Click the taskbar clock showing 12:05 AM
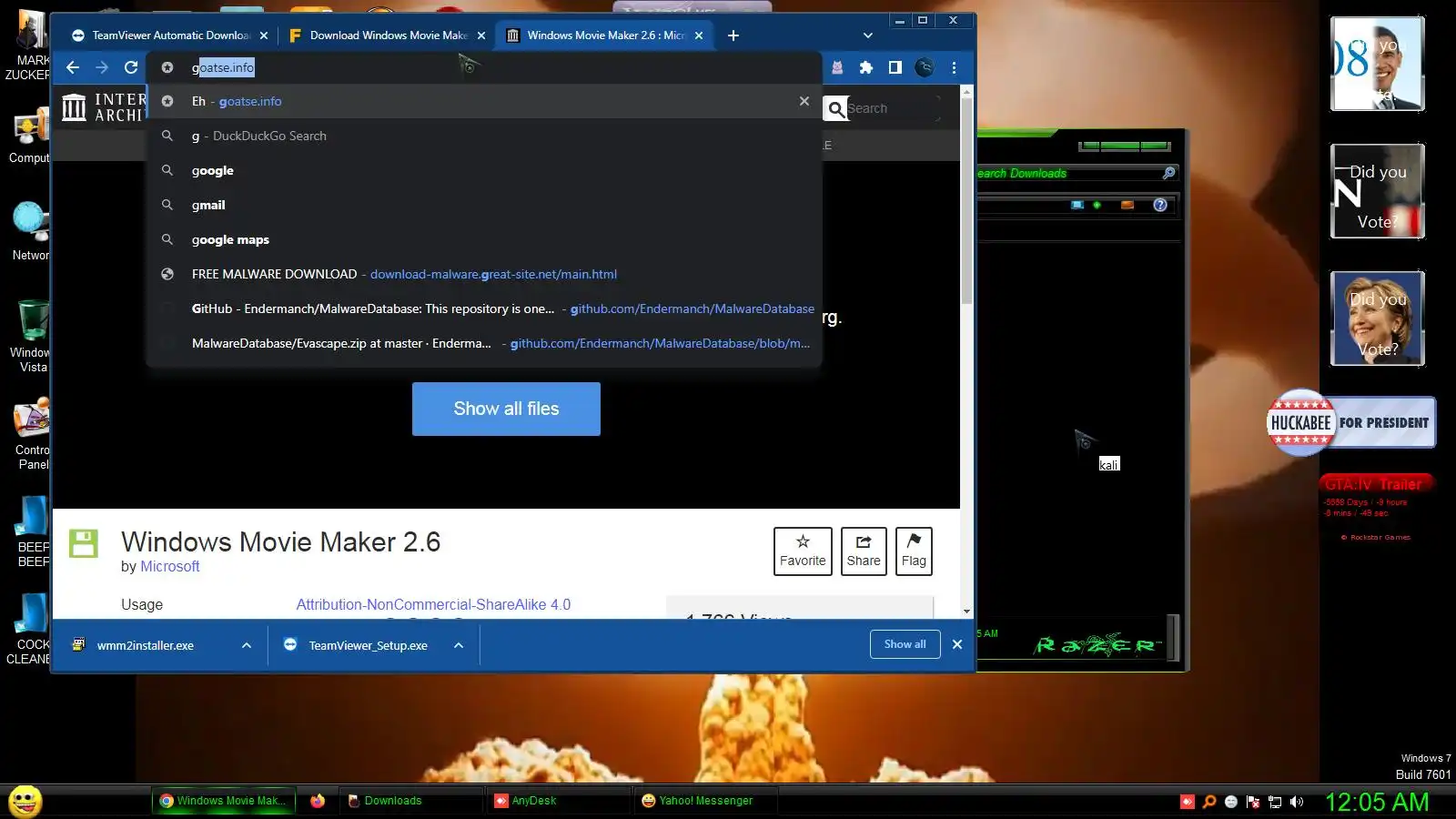This screenshot has height=819, width=1456. 1377,802
